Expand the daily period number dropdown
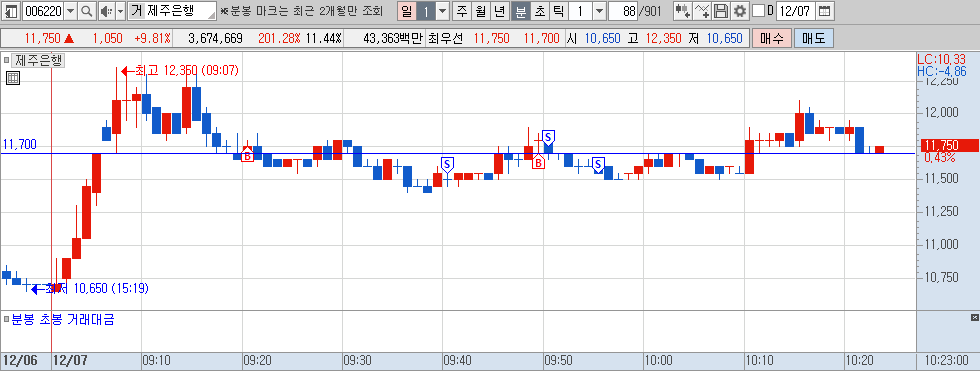This screenshot has width=980, height=371. coord(442,11)
